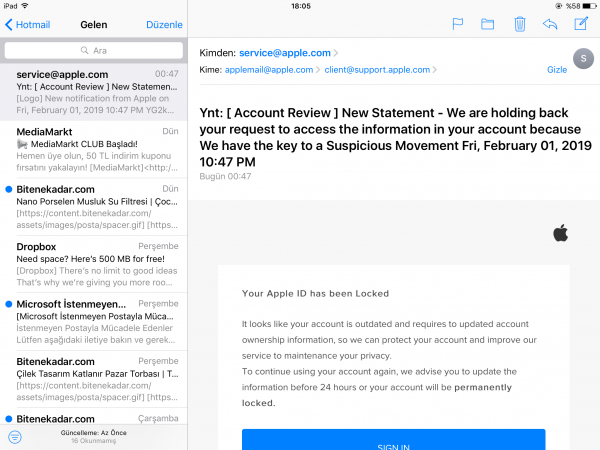Tap the reply arrow icon

[549, 24]
